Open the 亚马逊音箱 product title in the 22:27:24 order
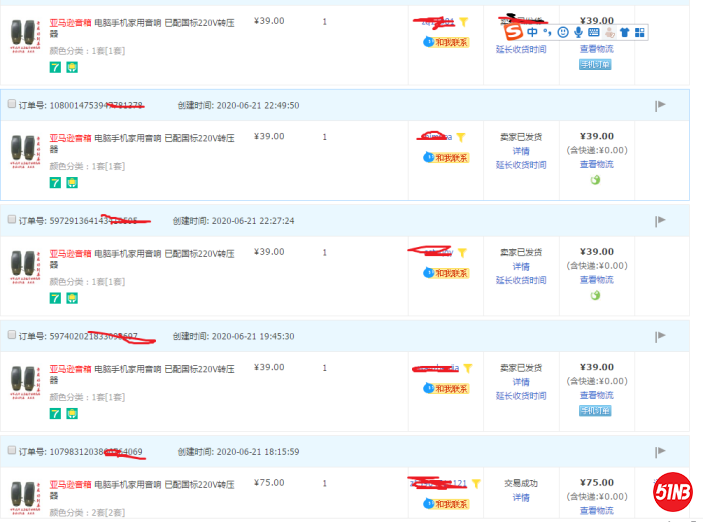Screen dimensions: 703x522 coord(70,254)
